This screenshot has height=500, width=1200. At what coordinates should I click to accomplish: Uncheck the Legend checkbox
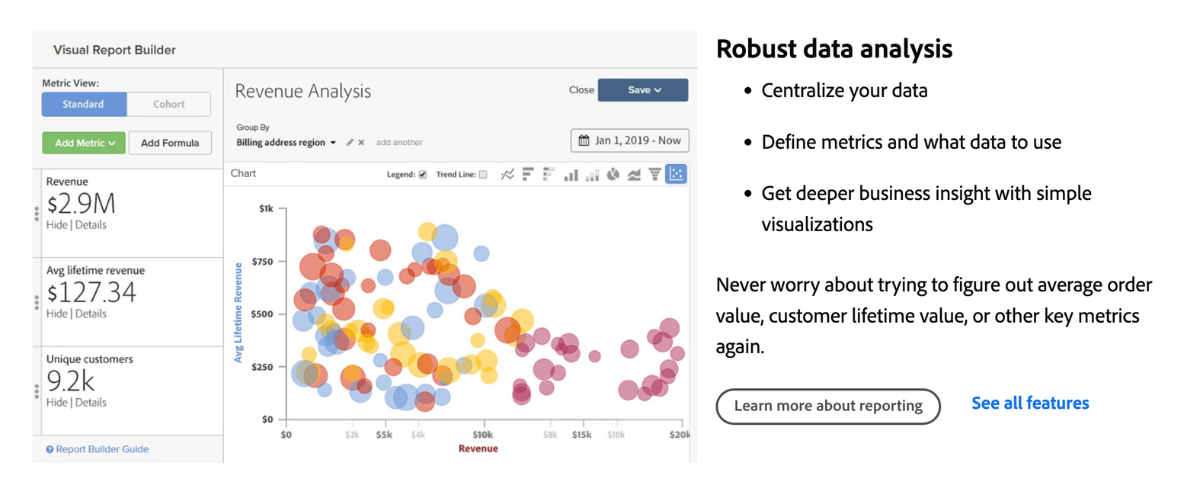tap(422, 174)
